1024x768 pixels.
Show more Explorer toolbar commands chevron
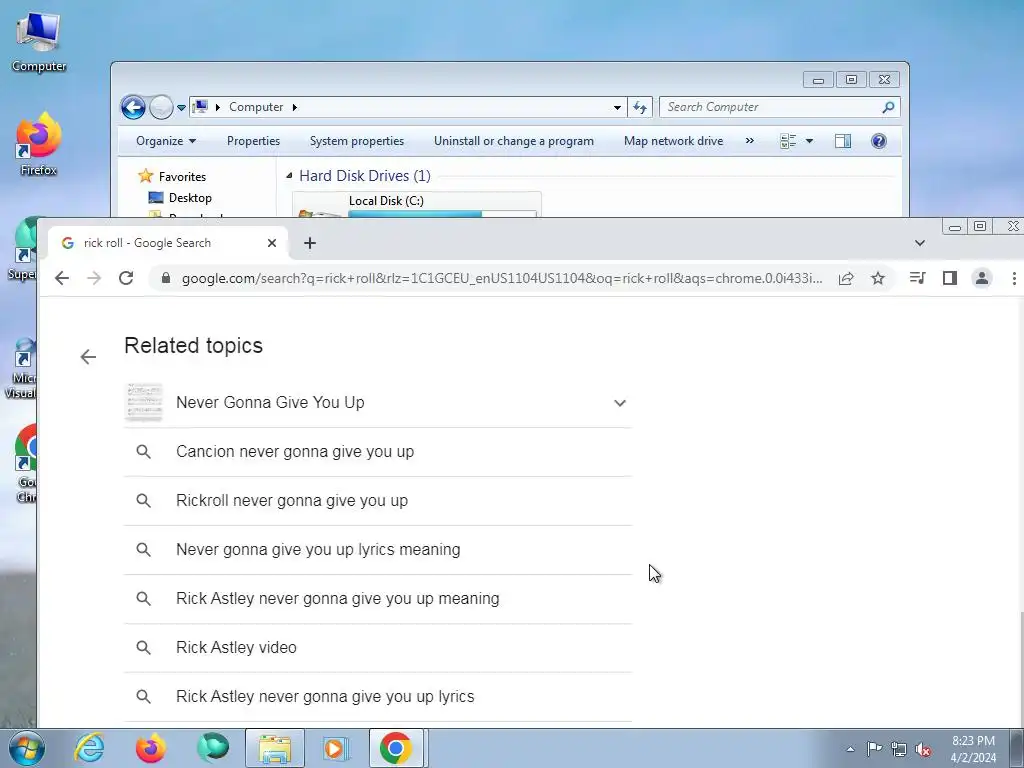point(750,141)
